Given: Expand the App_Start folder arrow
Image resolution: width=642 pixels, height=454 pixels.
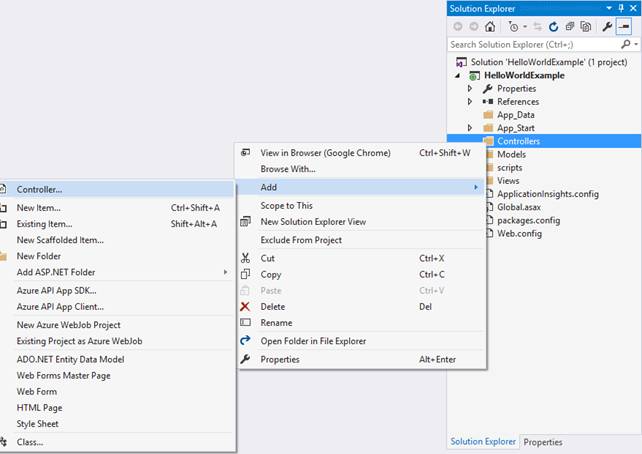Looking at the screenshot, I should [x=469, y=128].
